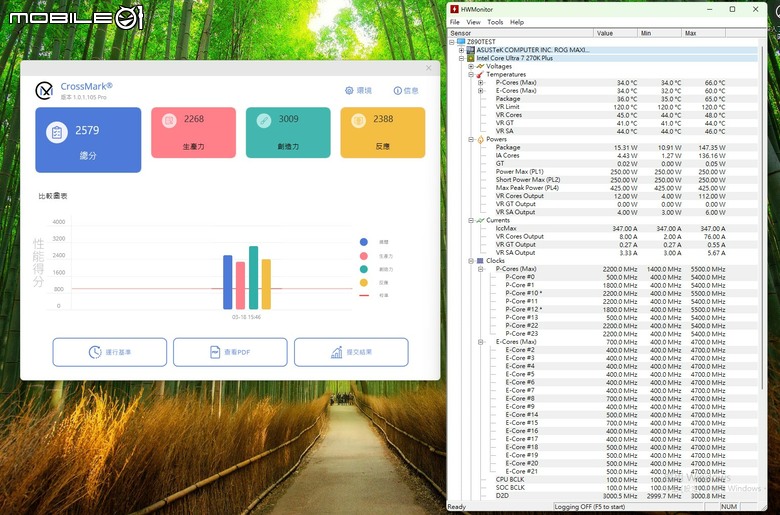
Task: Click the HWMonitor title bar app icon
Action: [x=454, y=9]
